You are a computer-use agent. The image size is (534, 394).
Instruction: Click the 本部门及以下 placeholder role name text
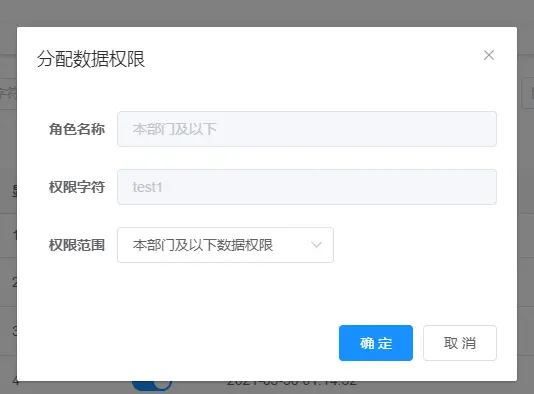pos(175,129)
